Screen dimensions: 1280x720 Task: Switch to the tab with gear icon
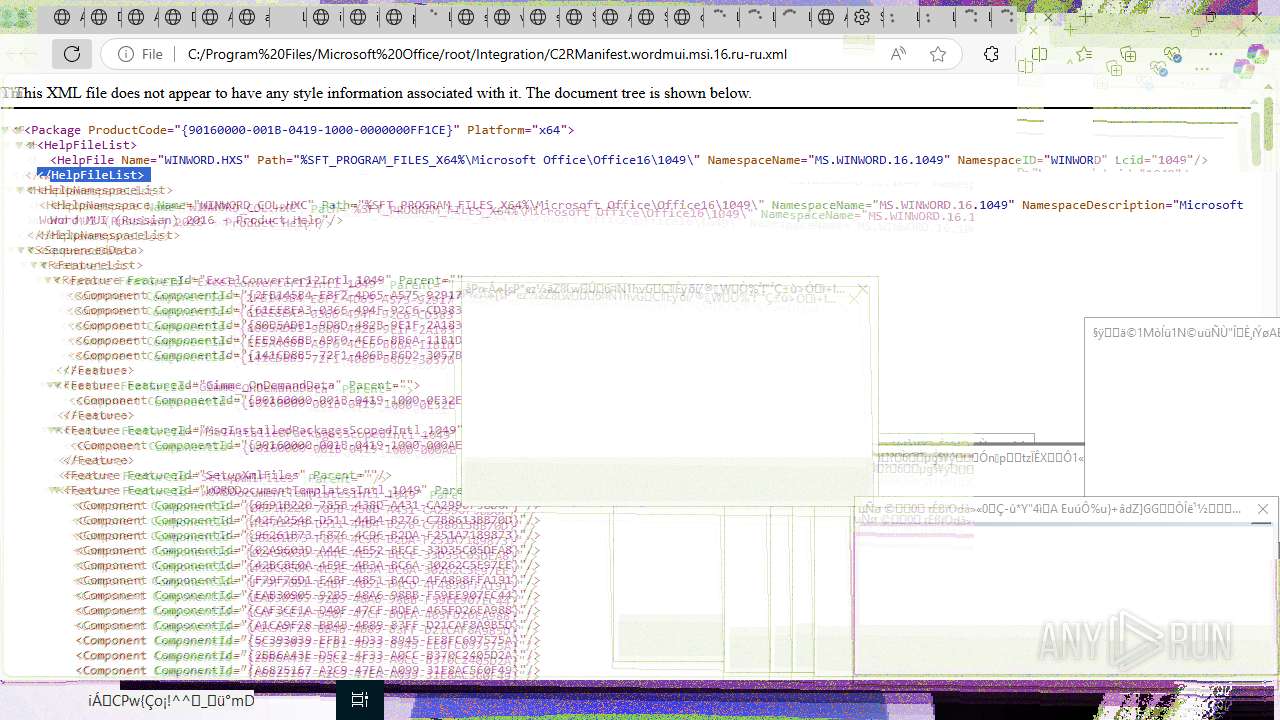pos(862,17)
